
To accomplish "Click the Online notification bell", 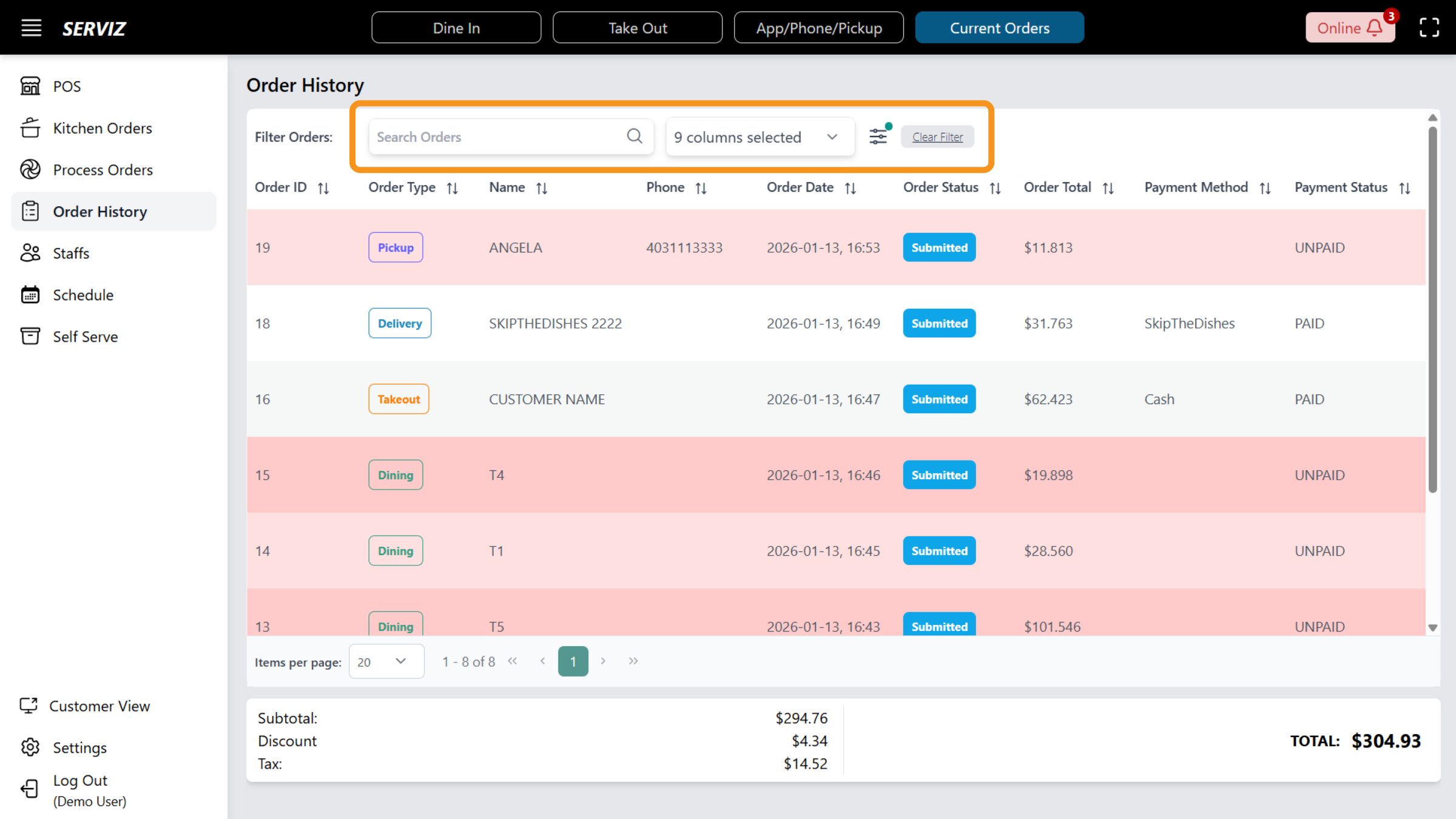I will pyautogui.click(x=1373, y=27).
